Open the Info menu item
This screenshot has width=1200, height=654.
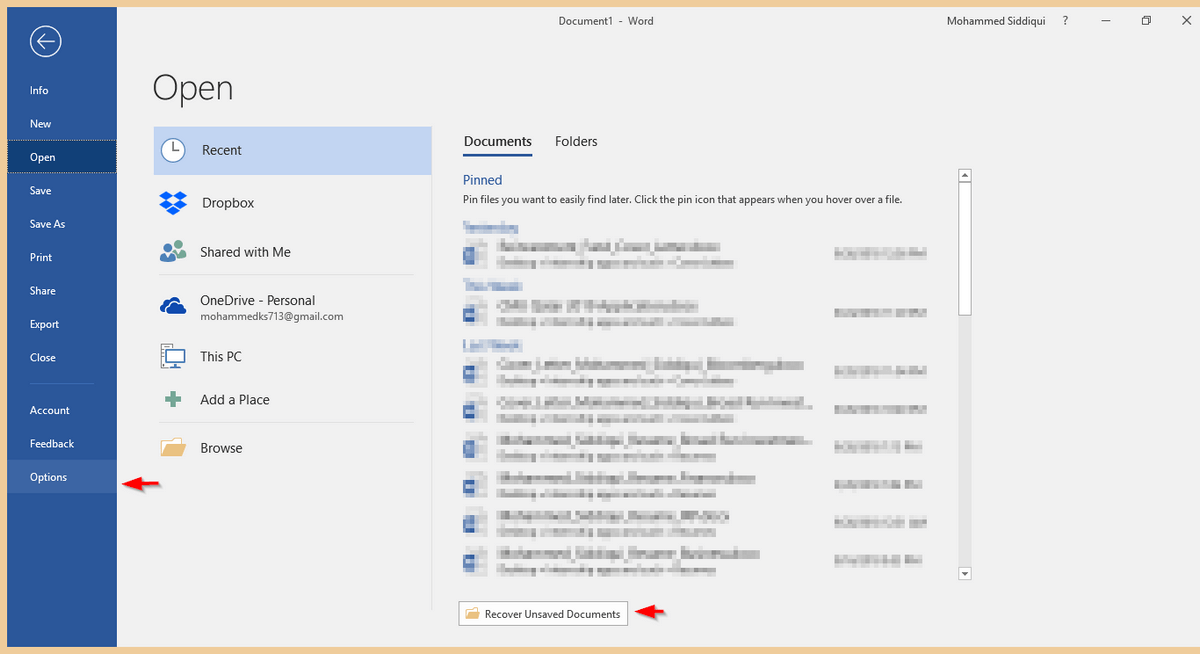(60, 90)
